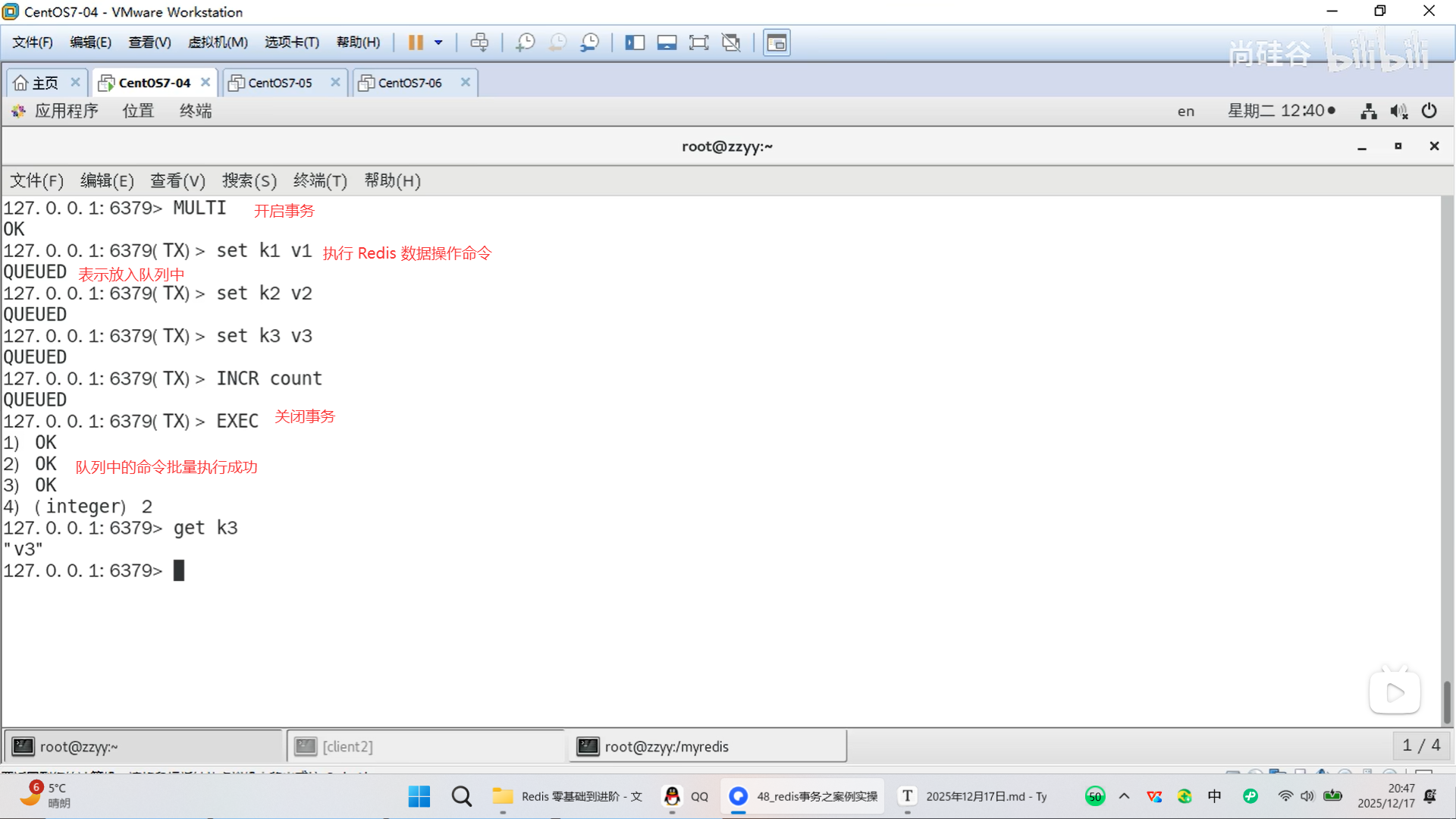Open the 应用程序 applications menu

click(x=66, y=111)
